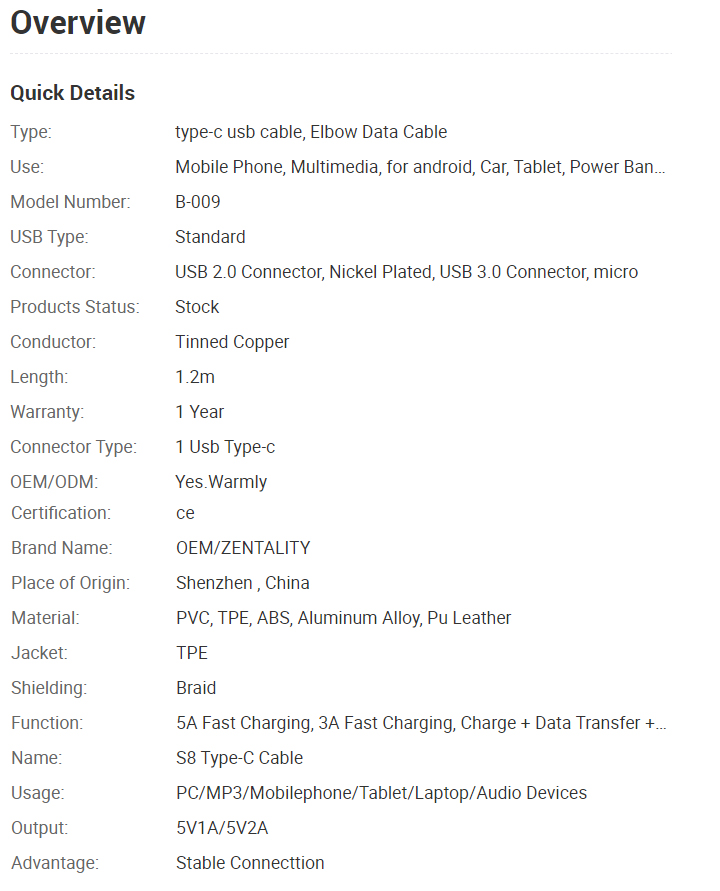Click the Material value list
720x891 pixels.
coord(343,618)
